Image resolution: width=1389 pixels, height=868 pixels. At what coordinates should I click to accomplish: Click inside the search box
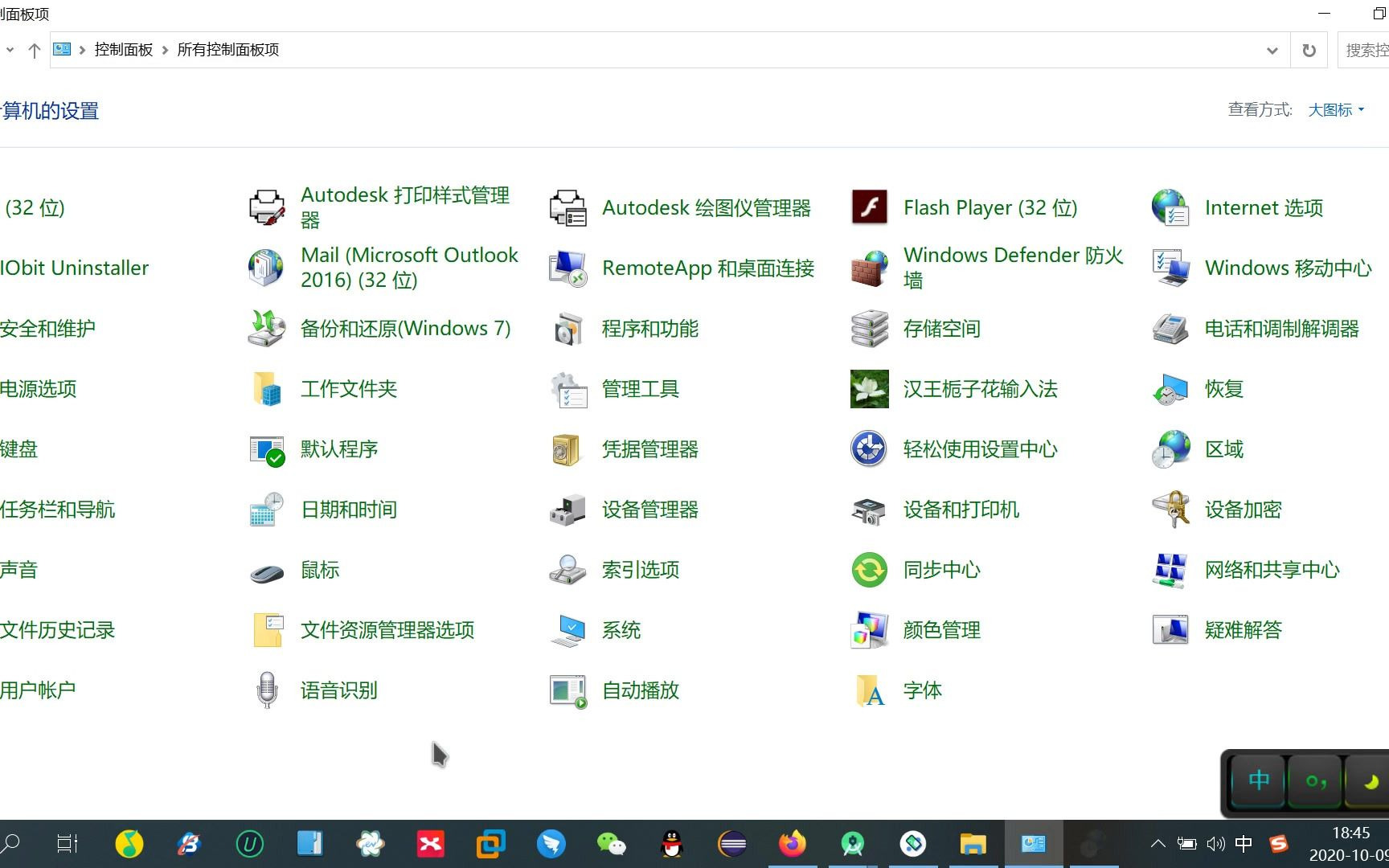coord(1366,49)
